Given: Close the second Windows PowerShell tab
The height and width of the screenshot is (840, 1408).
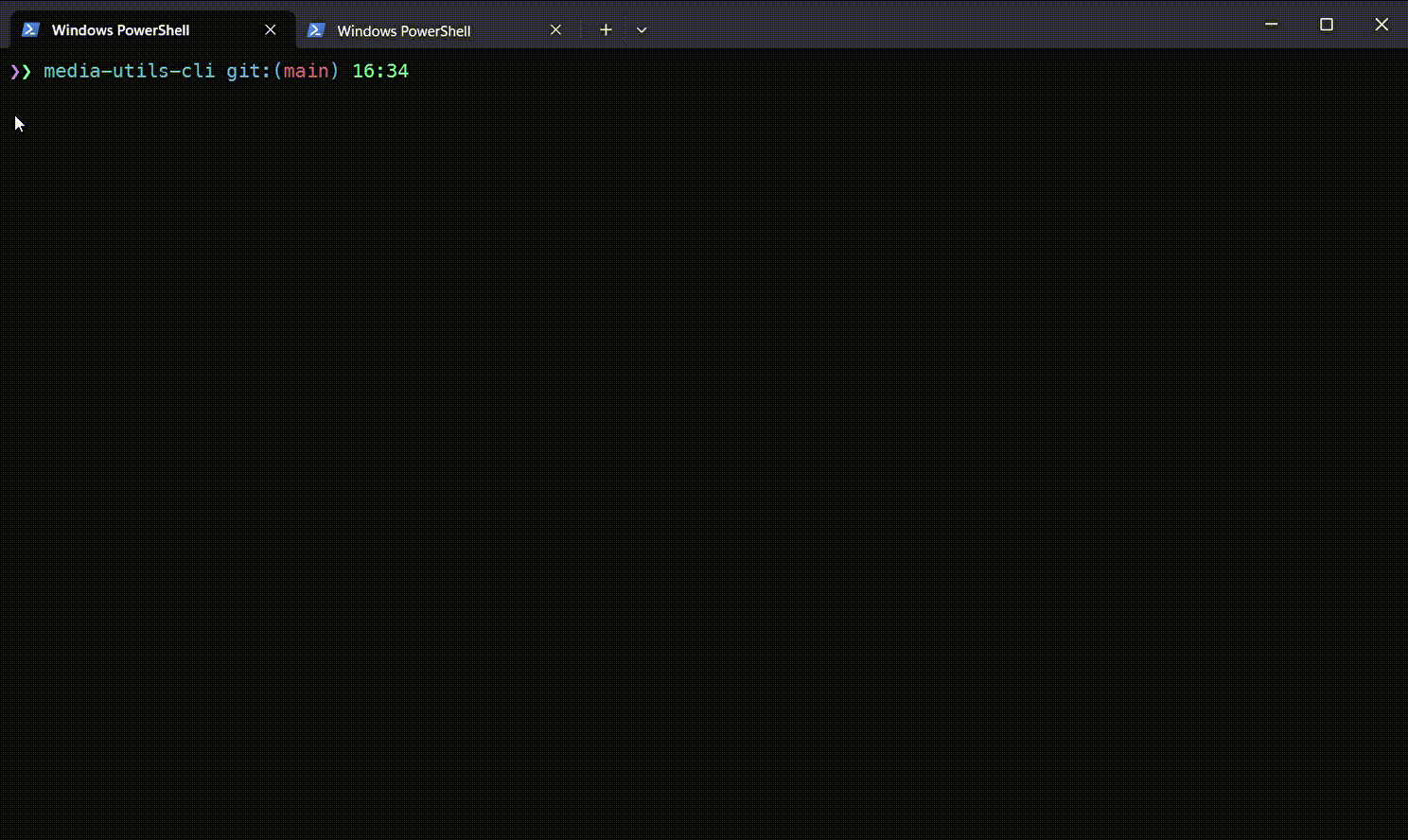Looking at the screenshot, I should coord(555,30).
